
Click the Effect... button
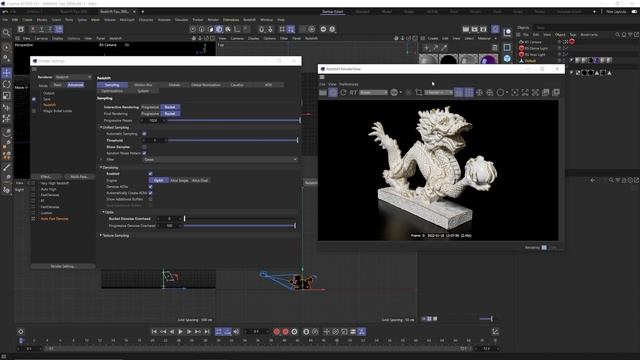(46, 177)
